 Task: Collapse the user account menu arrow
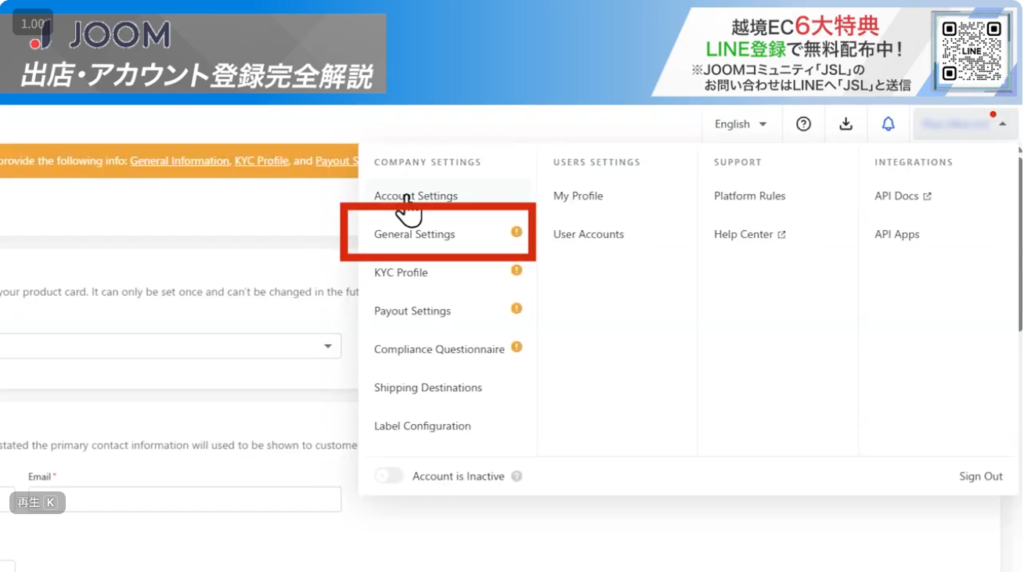click(x=1003, y=124)
